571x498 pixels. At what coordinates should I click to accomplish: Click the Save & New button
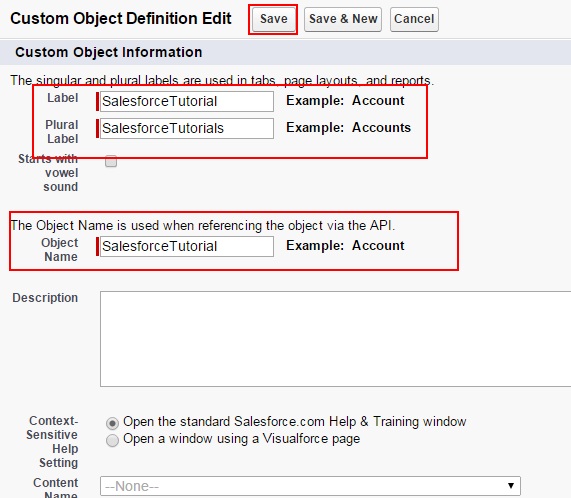point(343,19)
